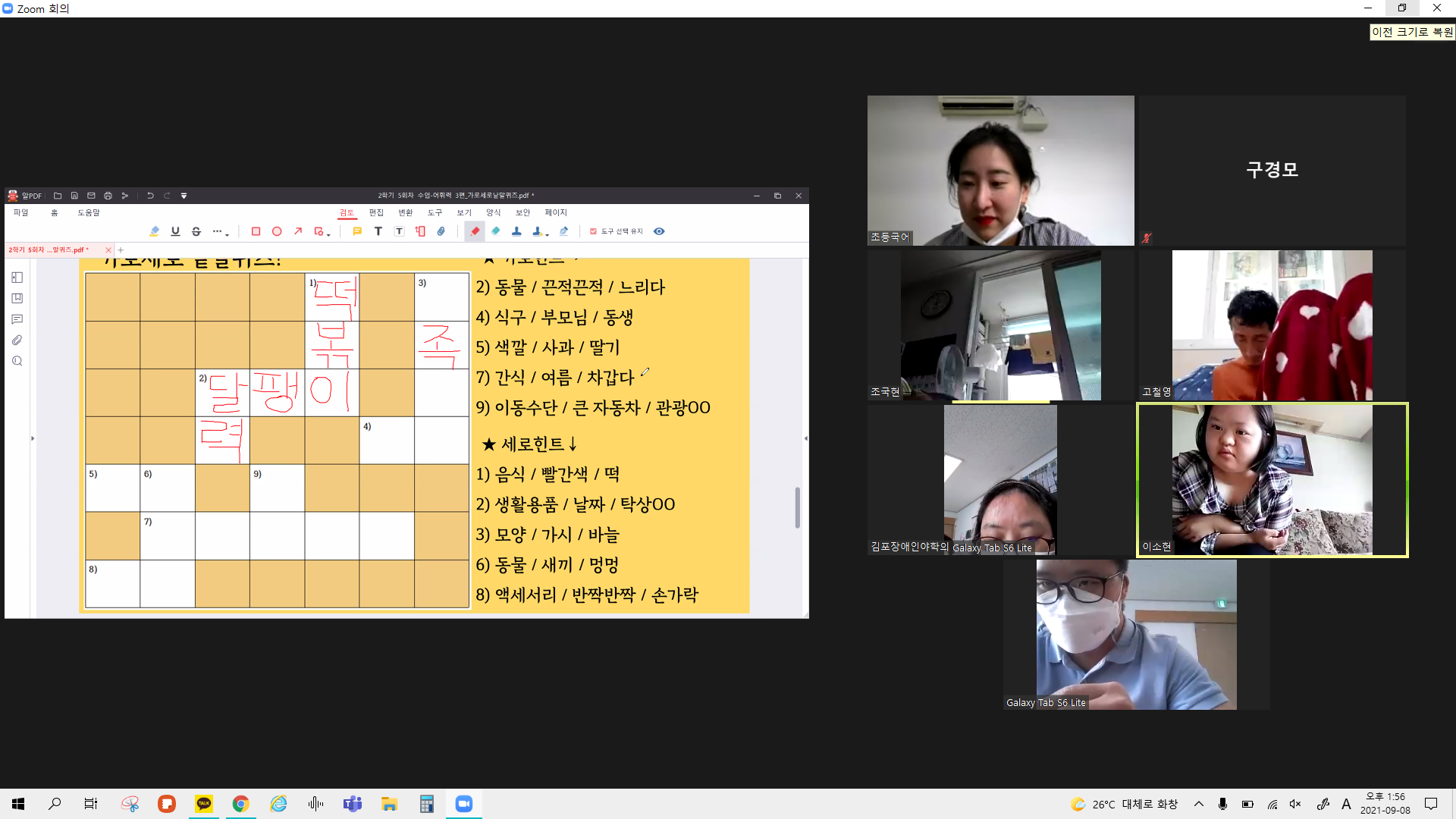The image size is (1456, 819).
Task: Open the 도움말 menu
Action: (x=89, y=213)
